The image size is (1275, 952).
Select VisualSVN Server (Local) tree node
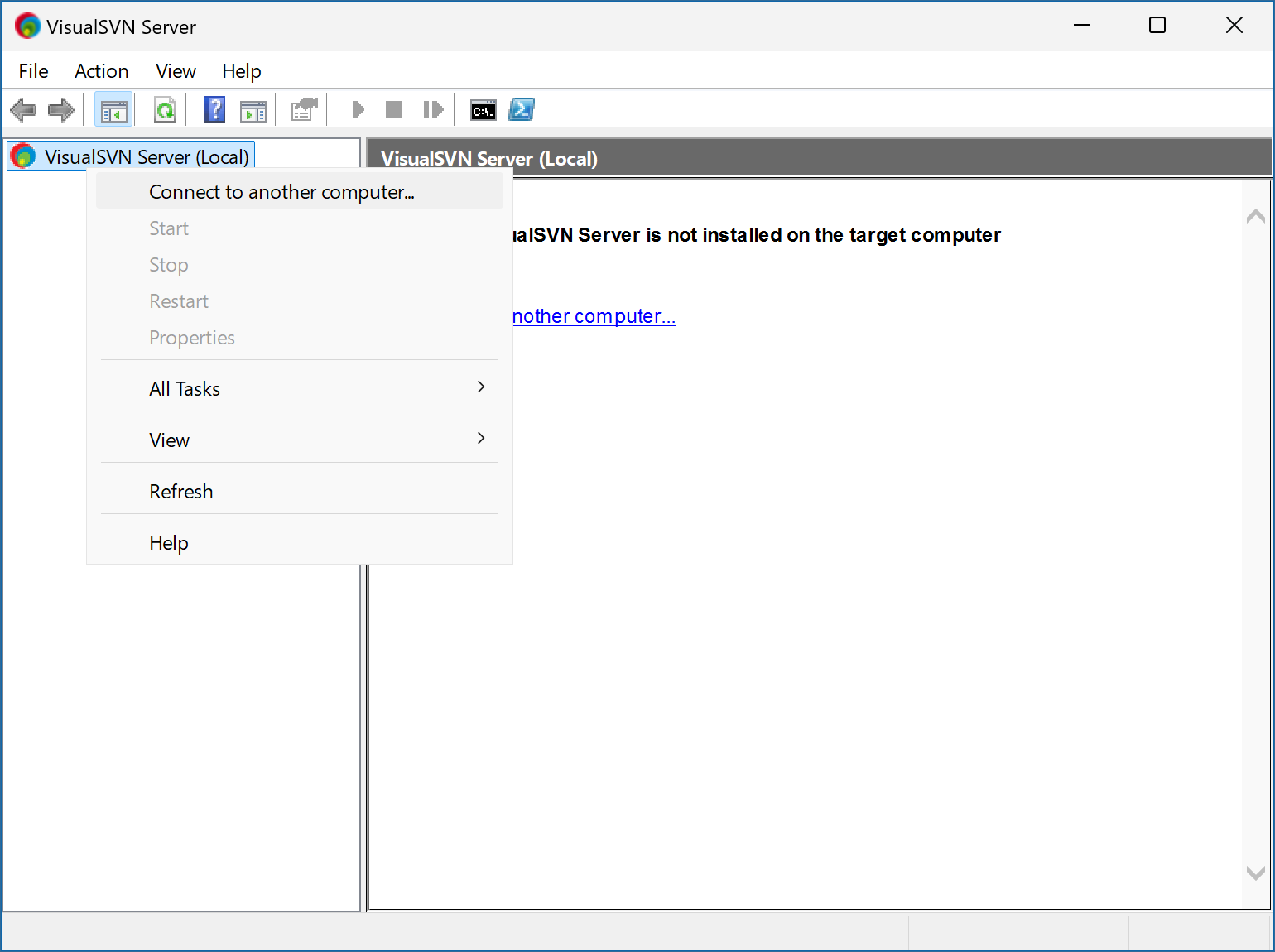point(131,156)
